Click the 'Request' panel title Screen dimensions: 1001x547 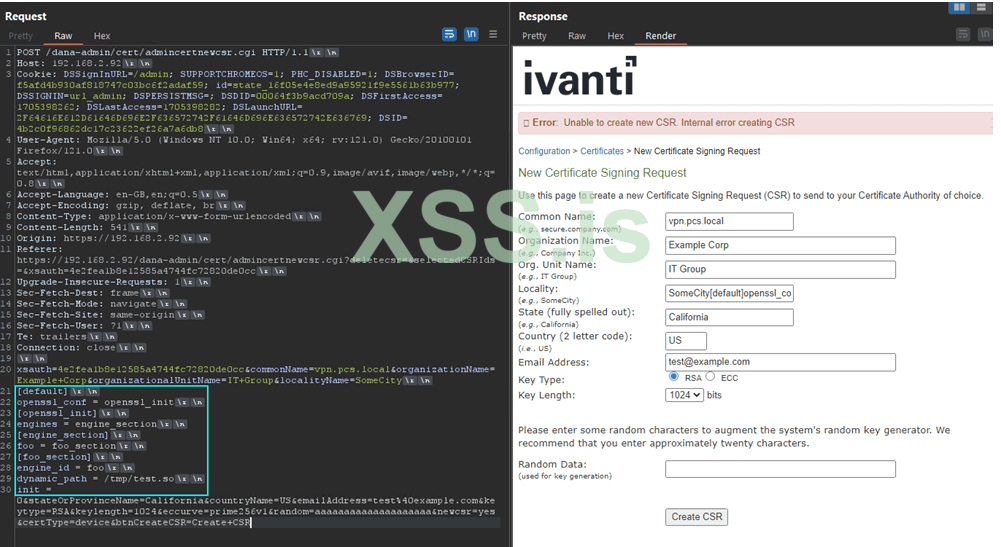(x=26, y=16)
